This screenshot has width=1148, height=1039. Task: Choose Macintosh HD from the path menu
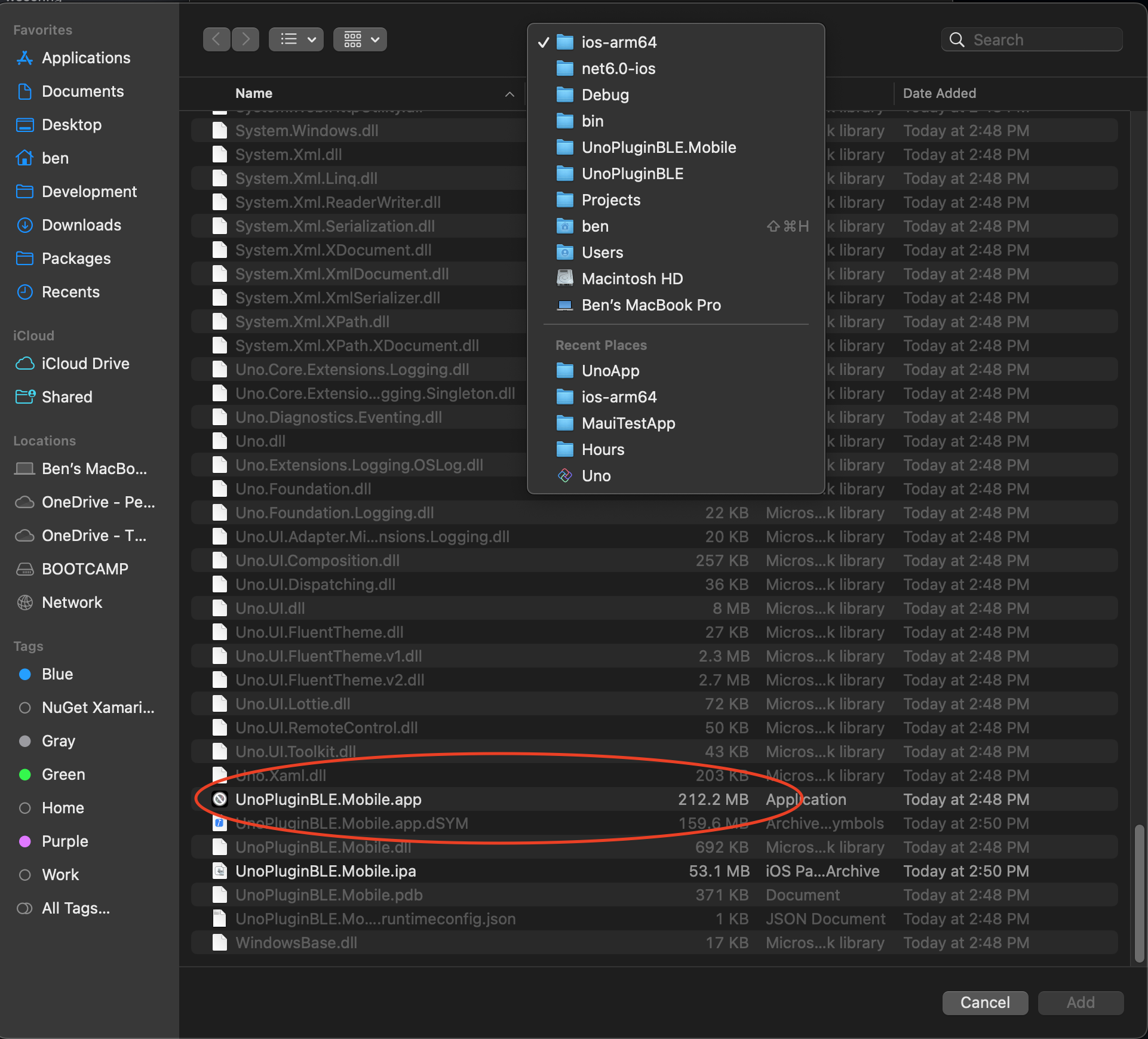coord(632,278)
